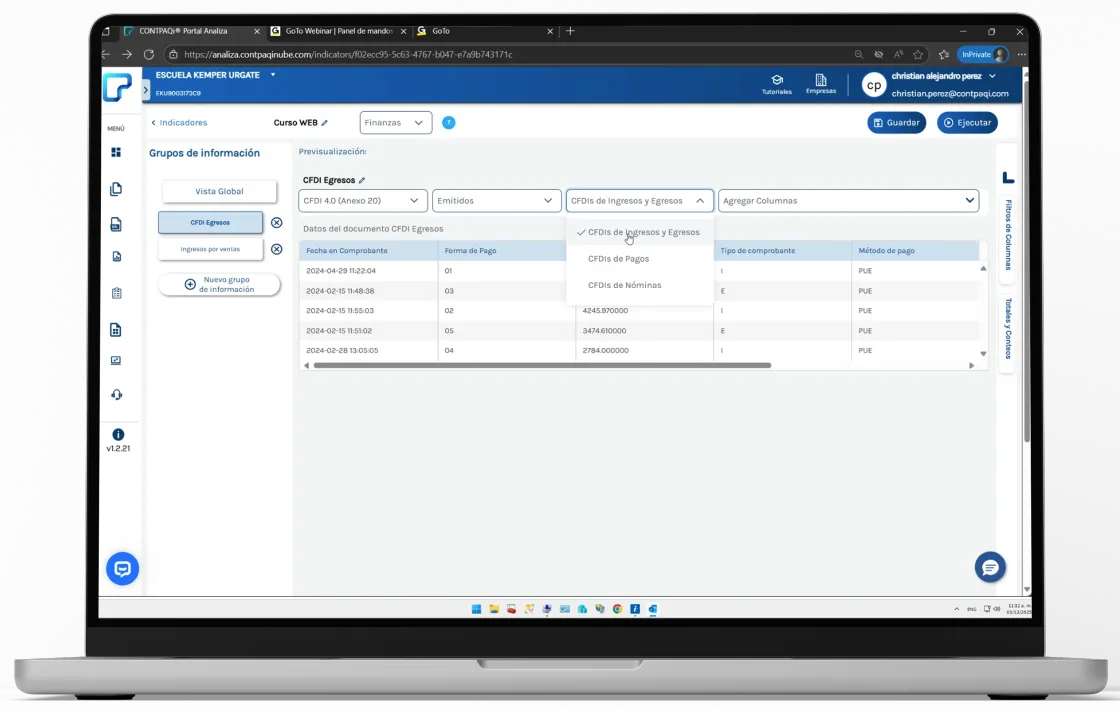Remove the Ingresos por ventas group

(276, 249)
